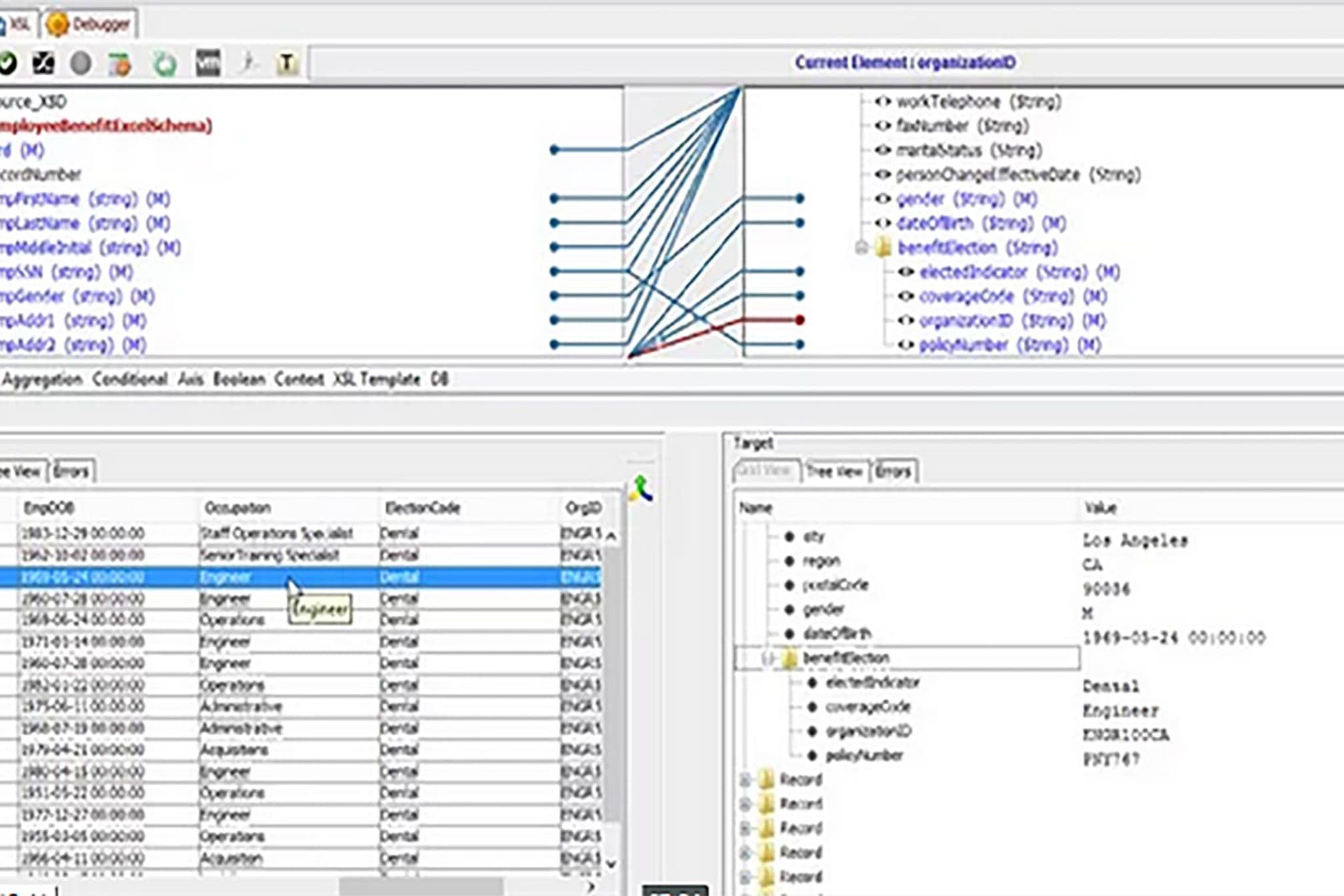1344x896 pixels.
Task: Collapse the benefitElection schema node
Action: (x=861, y=248)
